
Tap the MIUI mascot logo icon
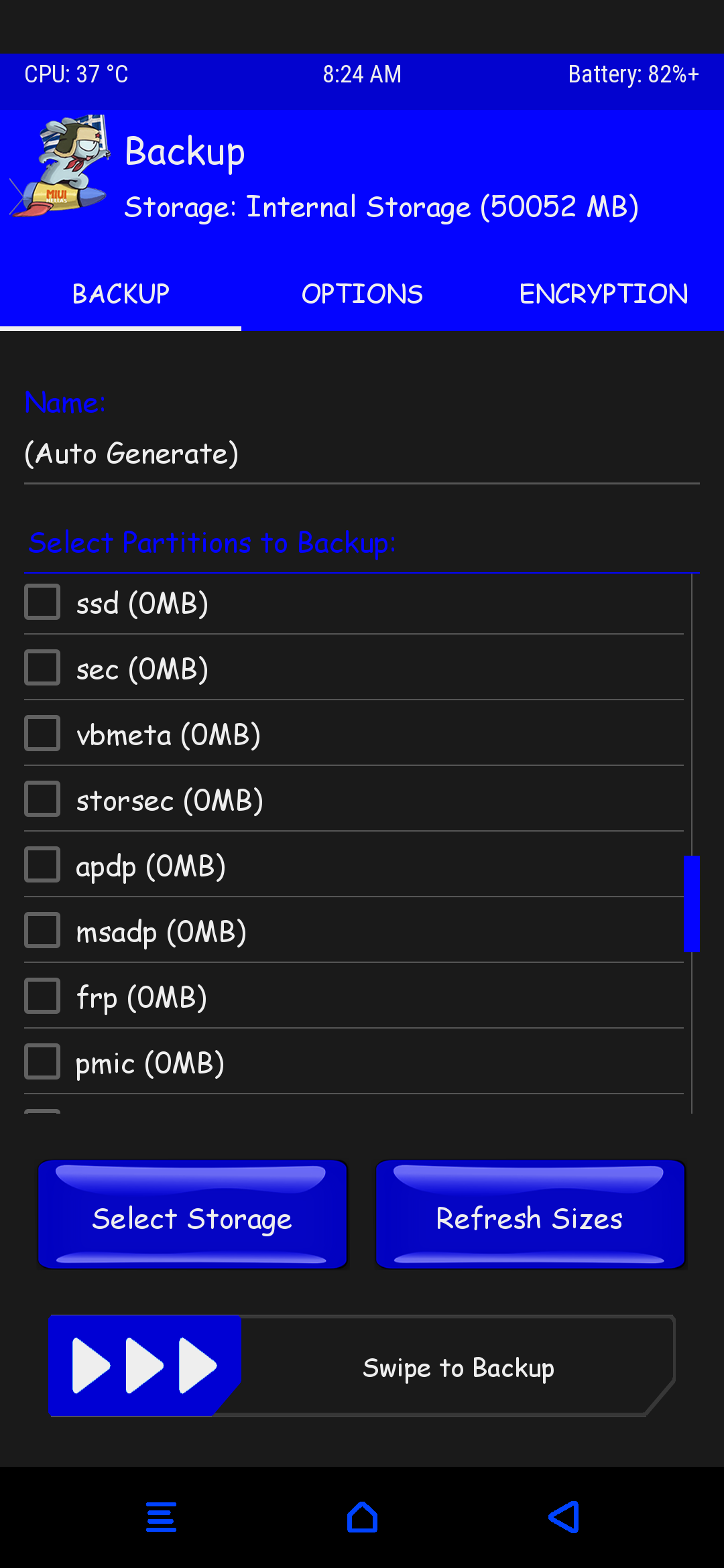[62, 166]
